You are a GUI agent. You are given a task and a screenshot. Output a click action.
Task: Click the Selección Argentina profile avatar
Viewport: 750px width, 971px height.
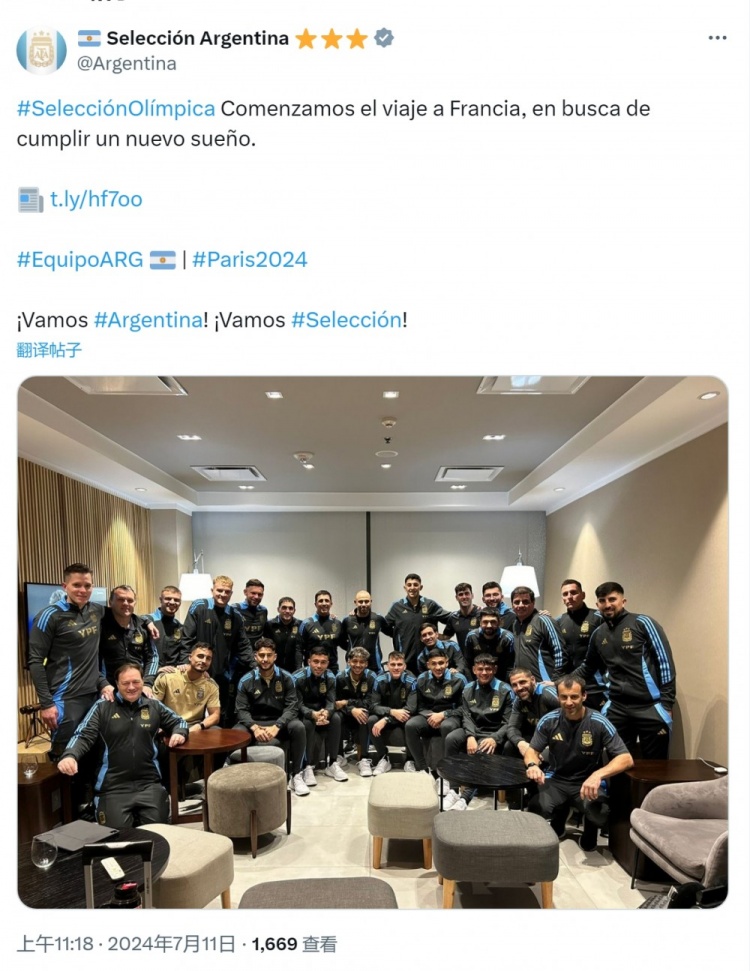(41, 50)
